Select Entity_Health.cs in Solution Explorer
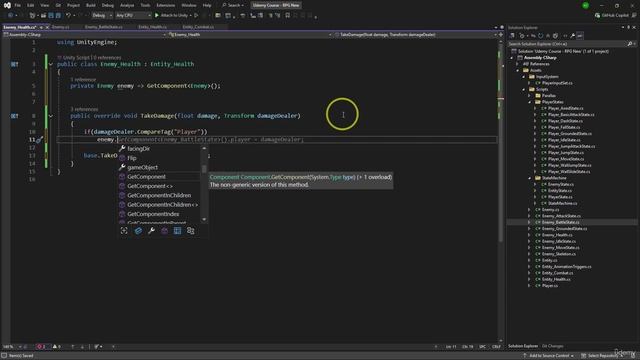 [x=556, y=280]
